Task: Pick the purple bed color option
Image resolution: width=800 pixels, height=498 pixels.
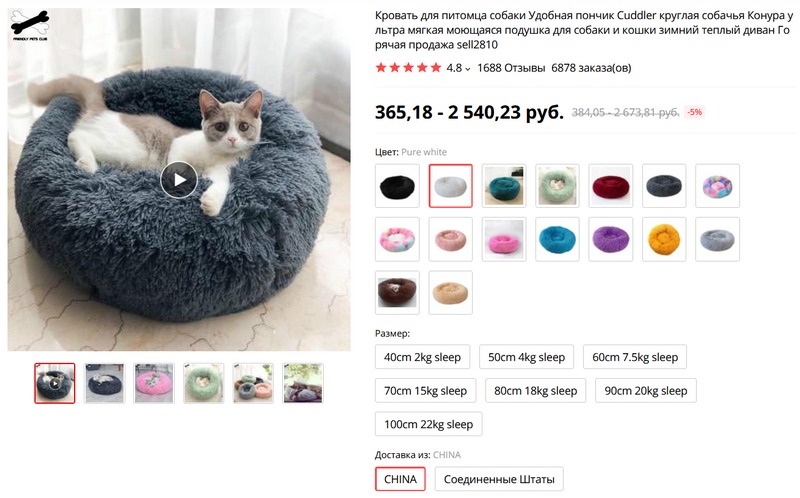Action: click(x=611, y=239)
